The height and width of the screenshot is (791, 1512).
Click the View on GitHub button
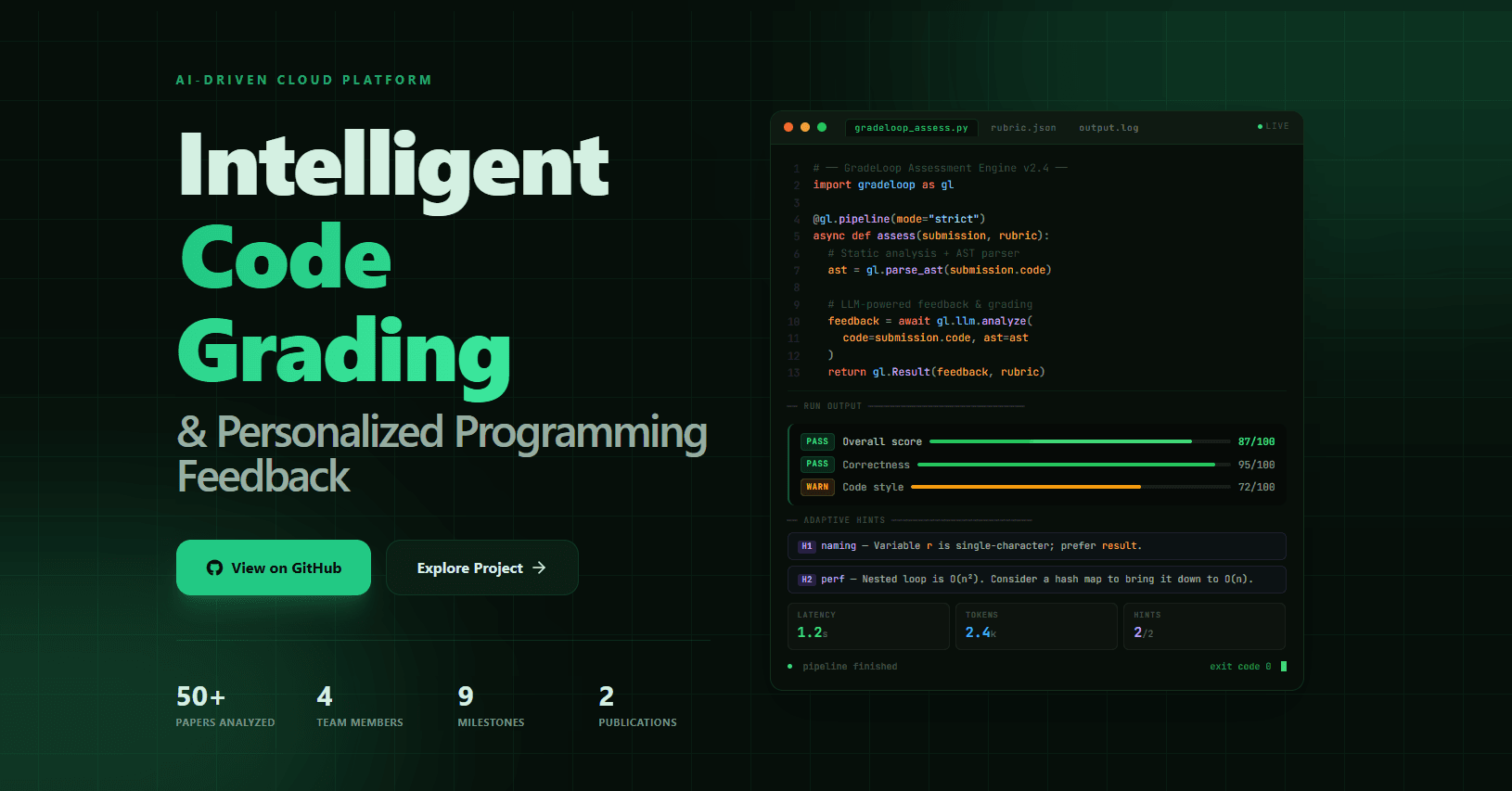click(x=274, y=568)
